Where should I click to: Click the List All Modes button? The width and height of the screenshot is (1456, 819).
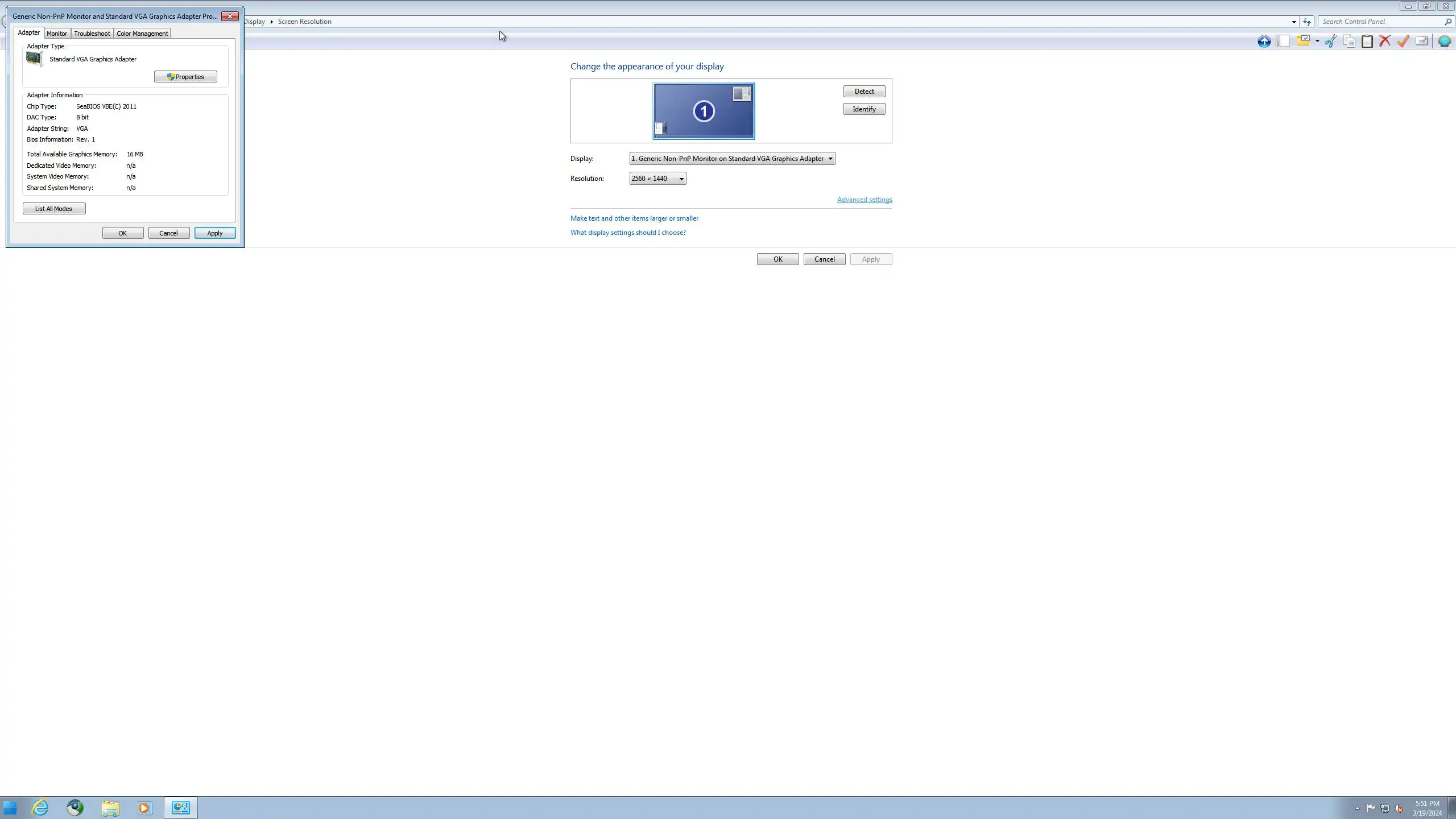(x=54, y=209)
